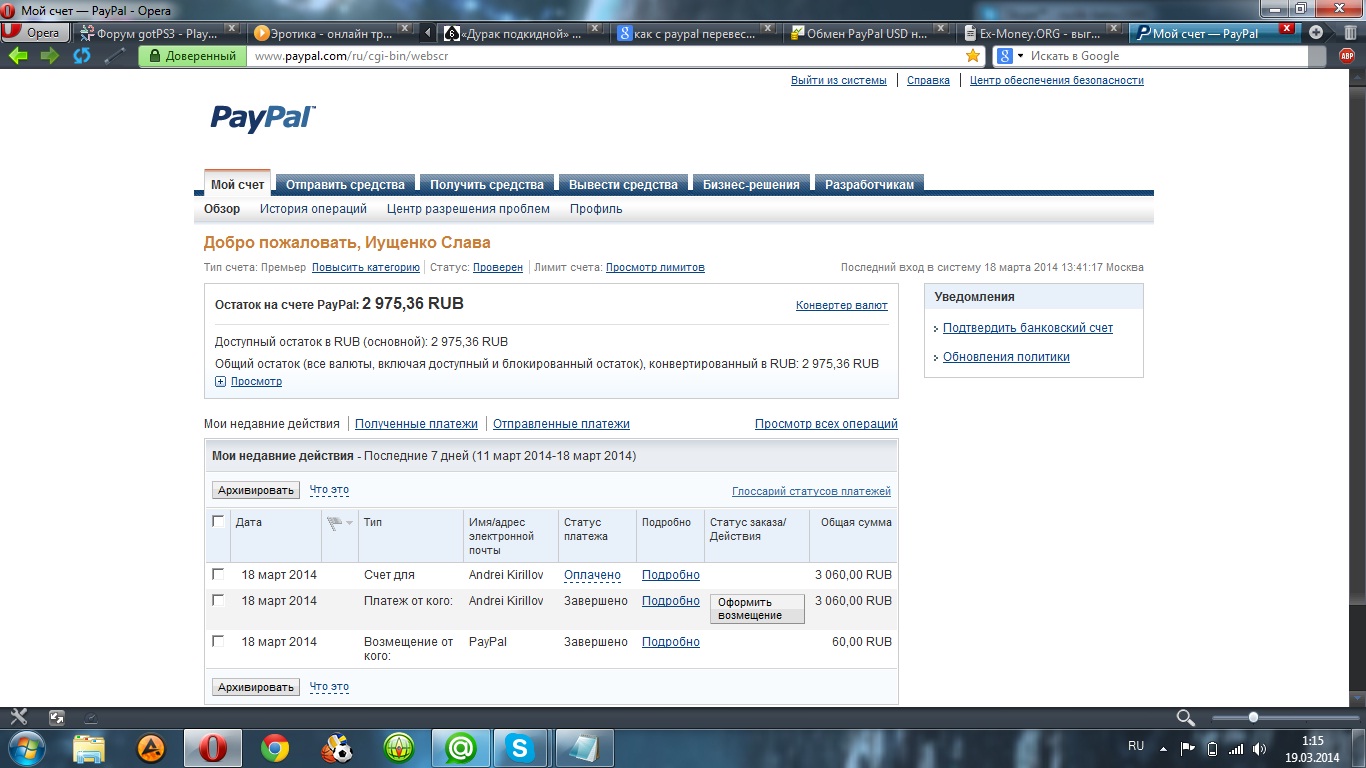Select the 'Разработчикам' tab
The height and width of the screenshot is (768, 1366).
pos(870,184)
